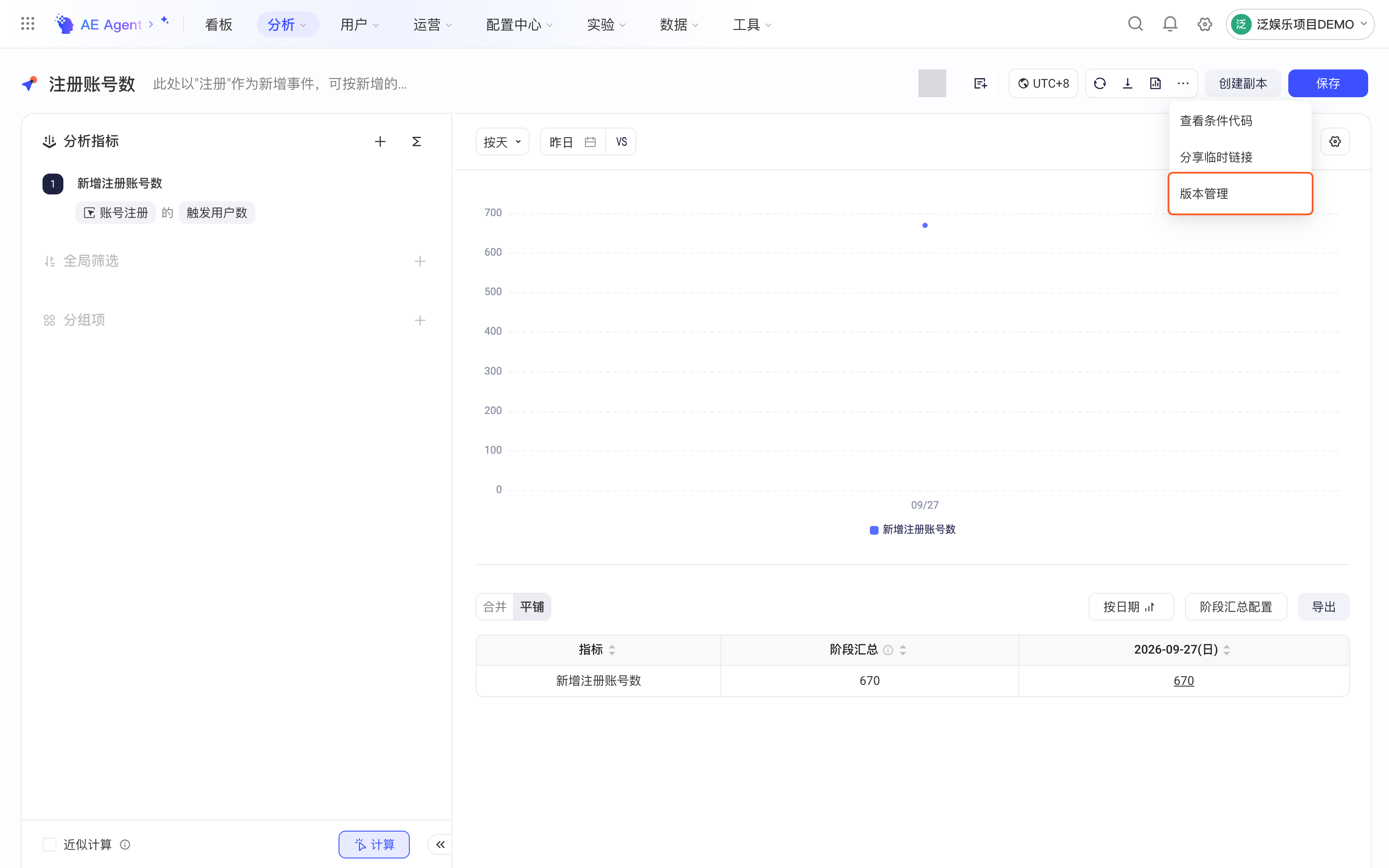Refresh the report with the reload icon
Screen dimensions: 1389x868
click(1100, 84)
